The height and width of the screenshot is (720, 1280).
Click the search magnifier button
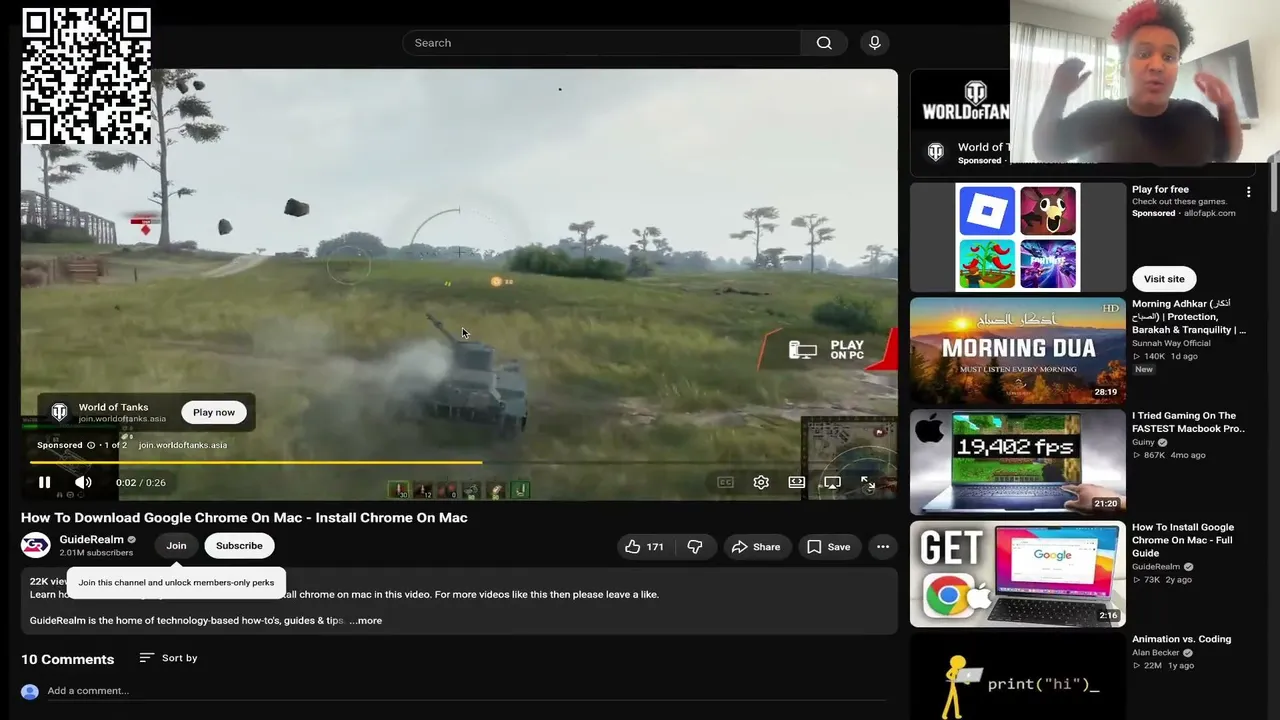824,43
